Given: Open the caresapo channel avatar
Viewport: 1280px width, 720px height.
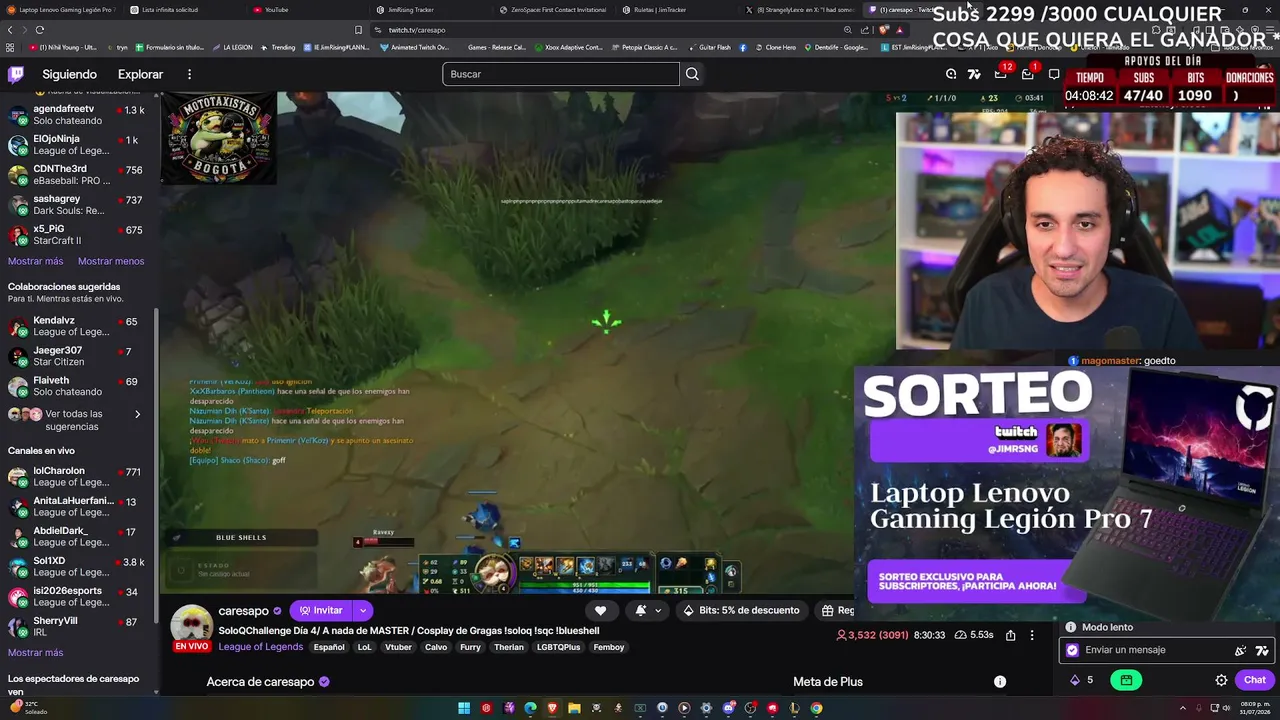Looking at the screenshot, I should (x=191, y=625).
